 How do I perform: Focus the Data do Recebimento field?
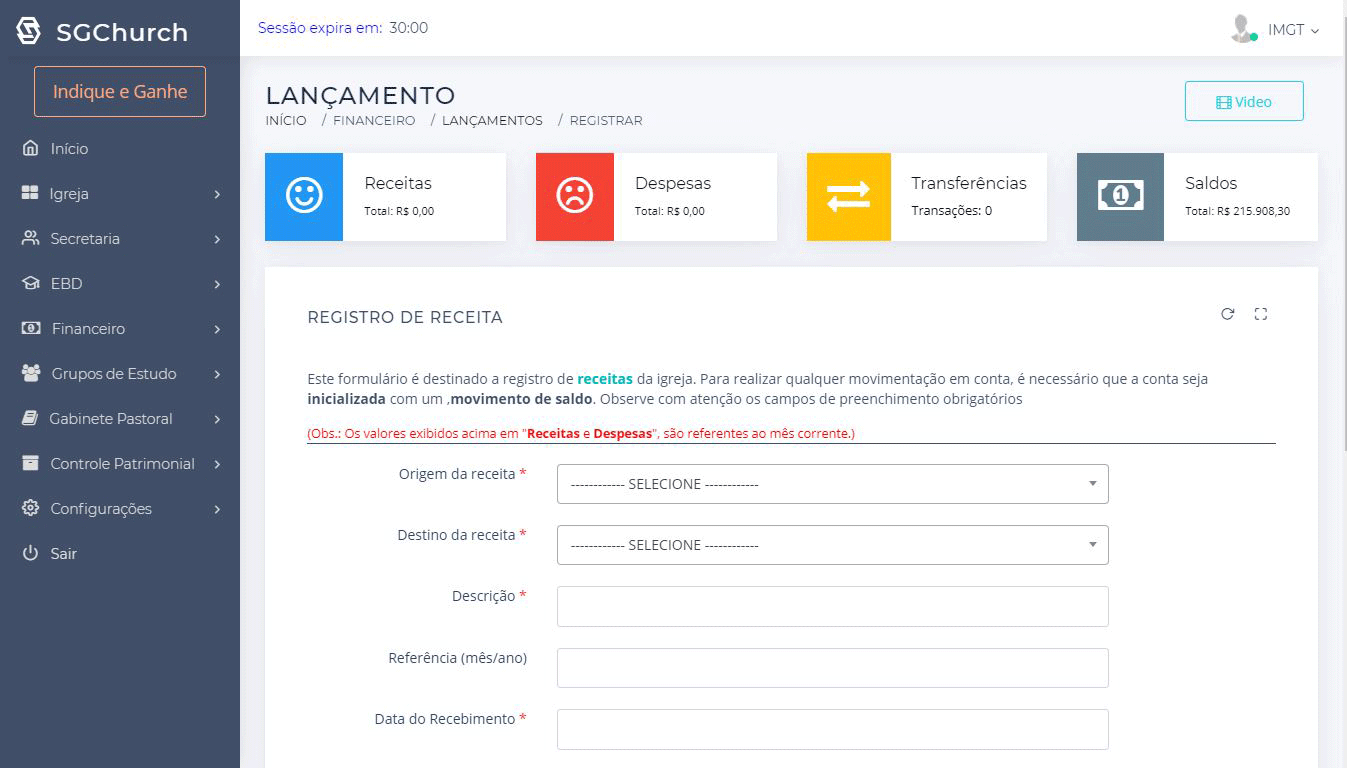832,729
